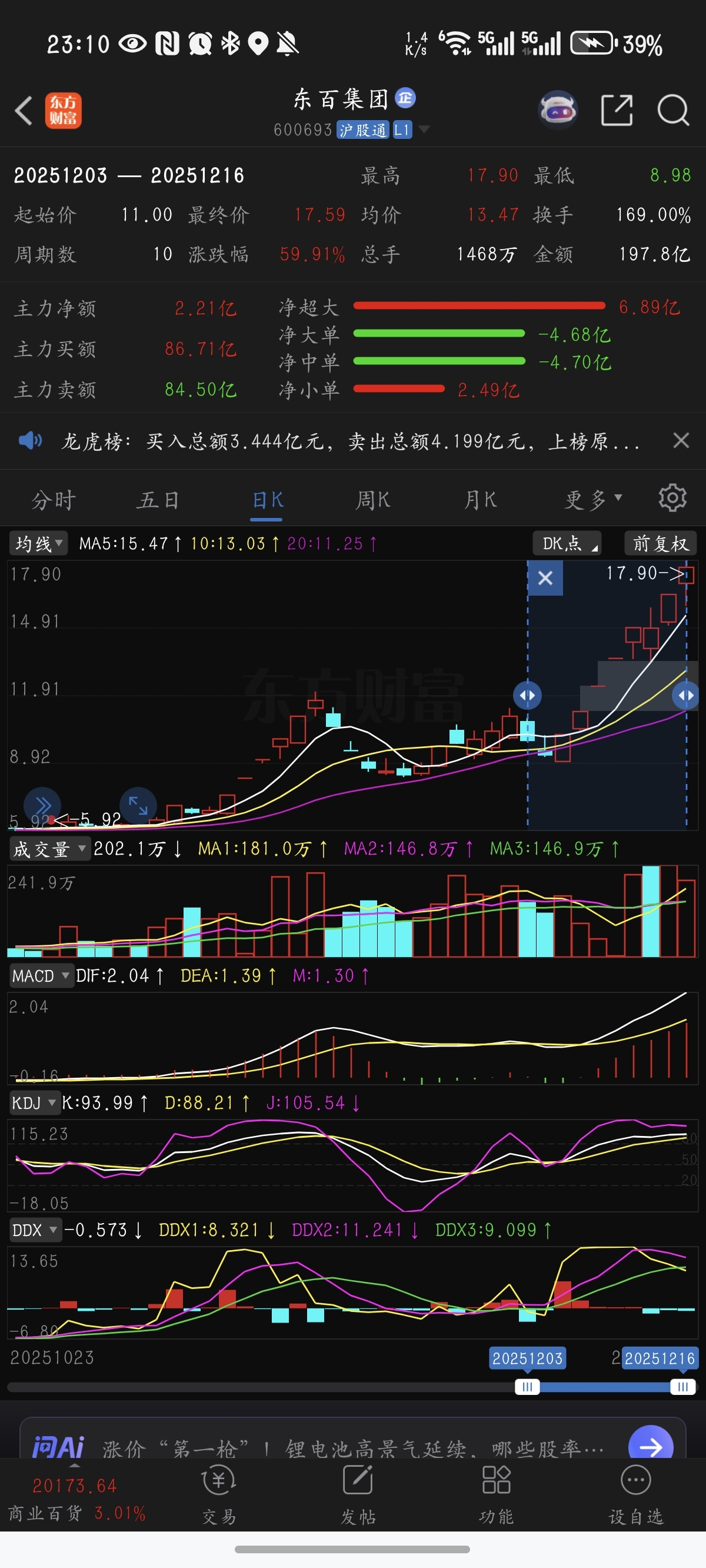Viewport: 706px width, 1568px height.
Task: Grab the right range handle on the K-line chart
Action: (686, 695)
